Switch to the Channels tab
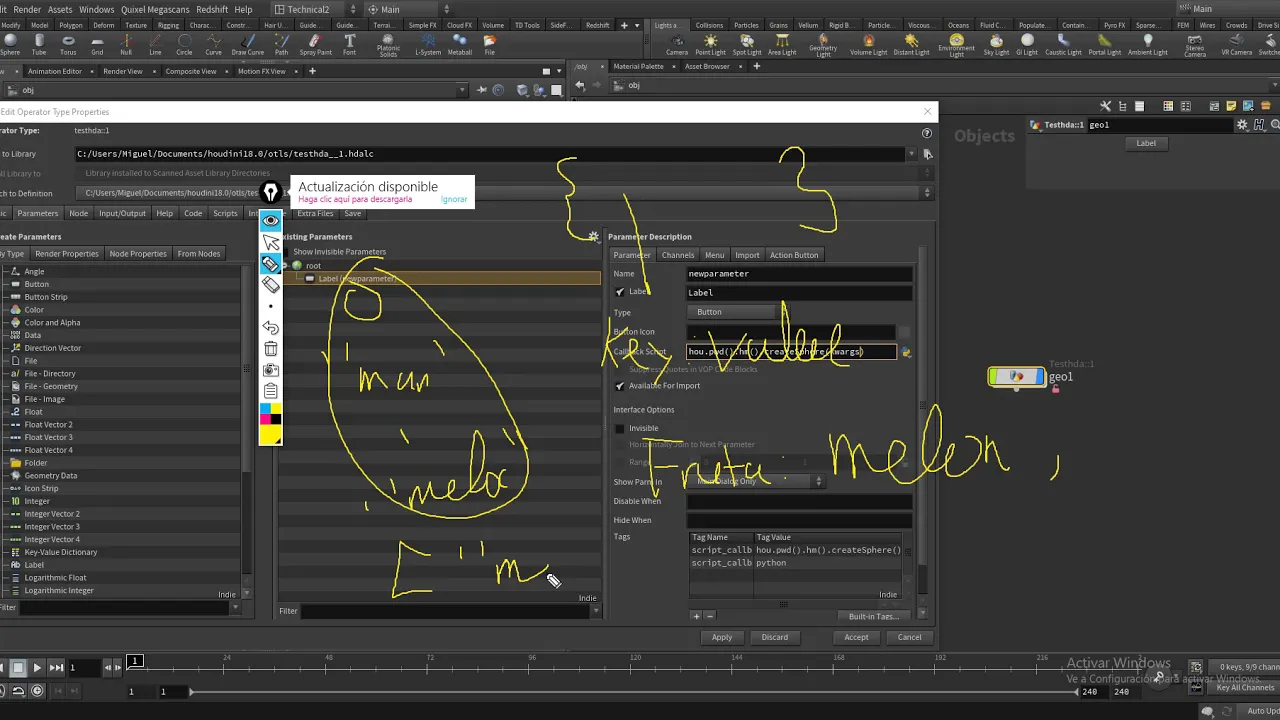The image size is (1280, 720). click(678, 255)
